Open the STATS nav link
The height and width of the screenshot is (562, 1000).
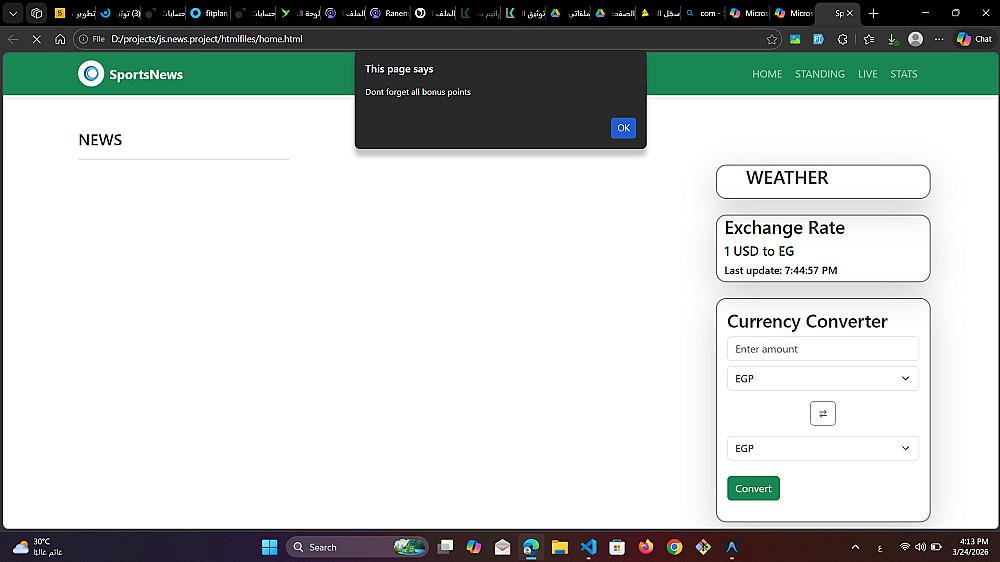[x=904, y=74]
